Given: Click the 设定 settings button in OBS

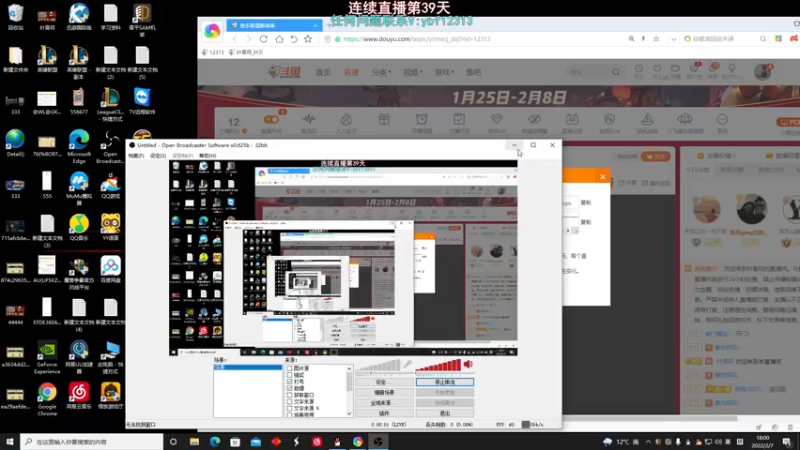Looking at the screenshot, I should click(x=384, y=382).
